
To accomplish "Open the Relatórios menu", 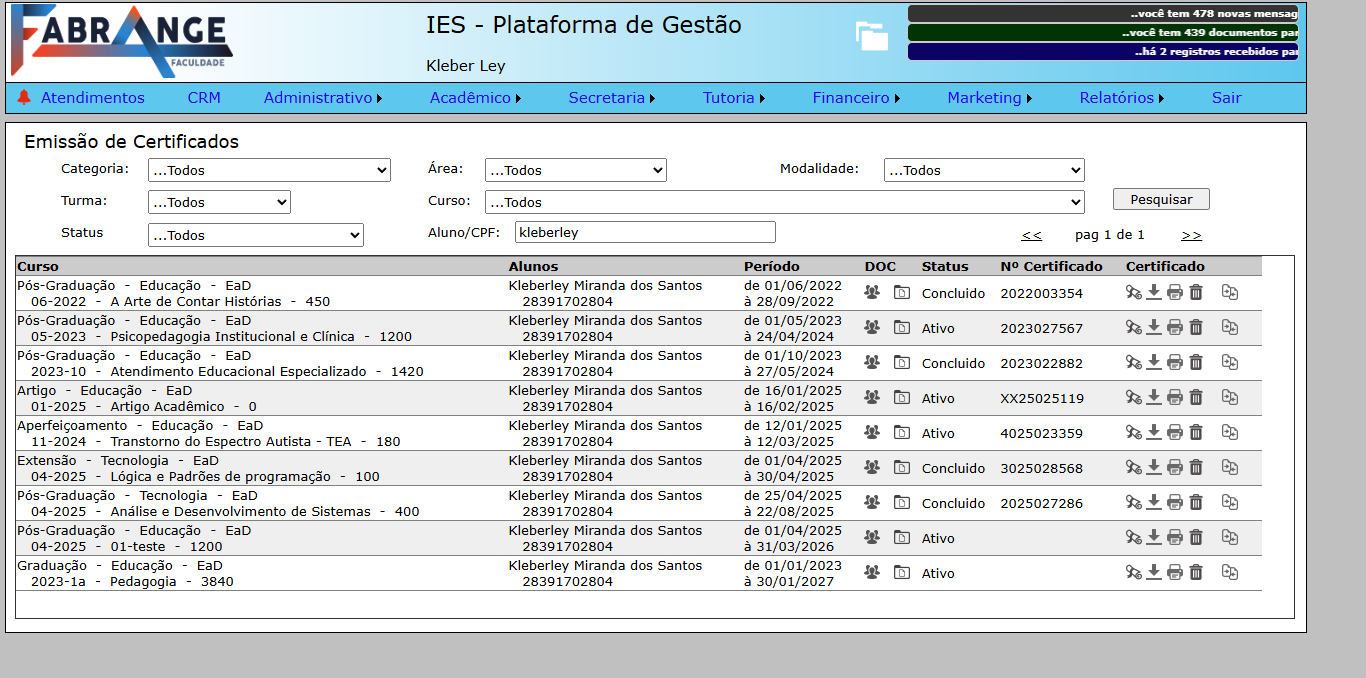I will 1123,98.
